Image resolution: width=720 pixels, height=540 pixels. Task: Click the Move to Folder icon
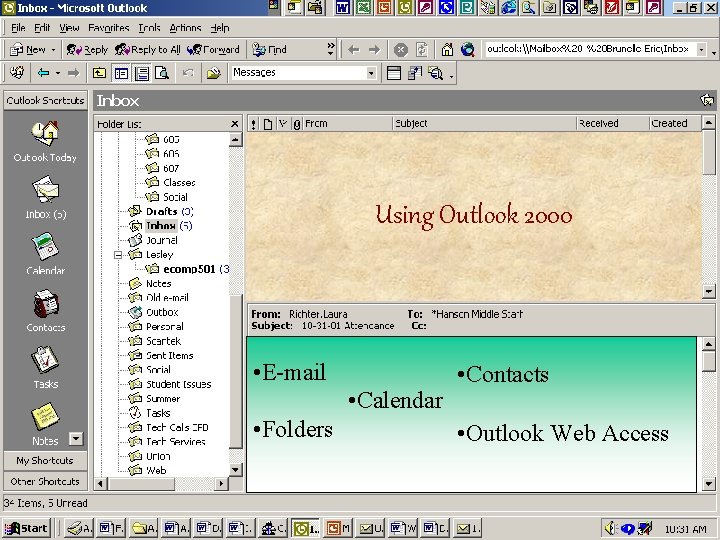[214, 73]
